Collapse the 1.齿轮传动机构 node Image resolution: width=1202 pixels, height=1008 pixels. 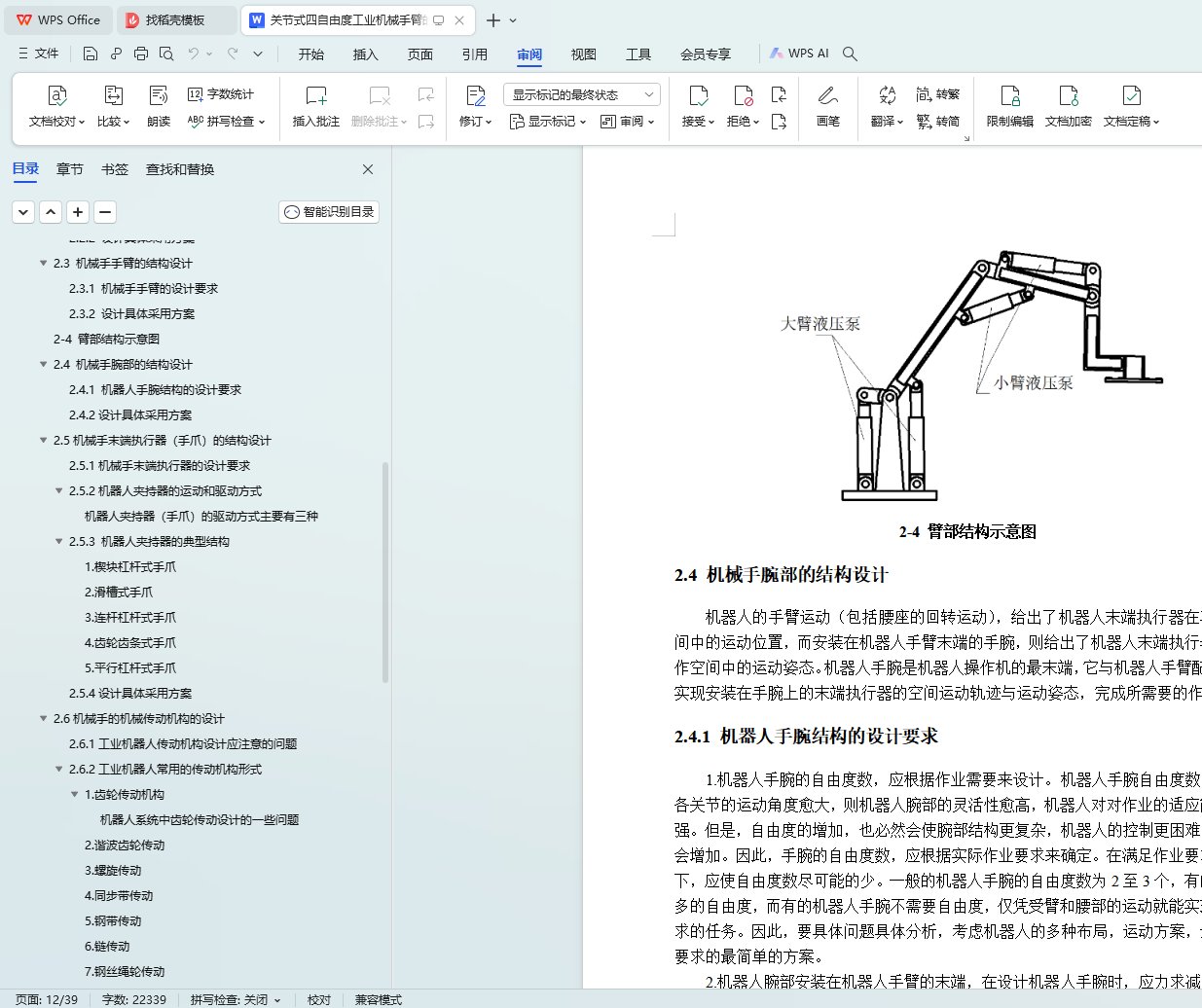click(75, 795)
